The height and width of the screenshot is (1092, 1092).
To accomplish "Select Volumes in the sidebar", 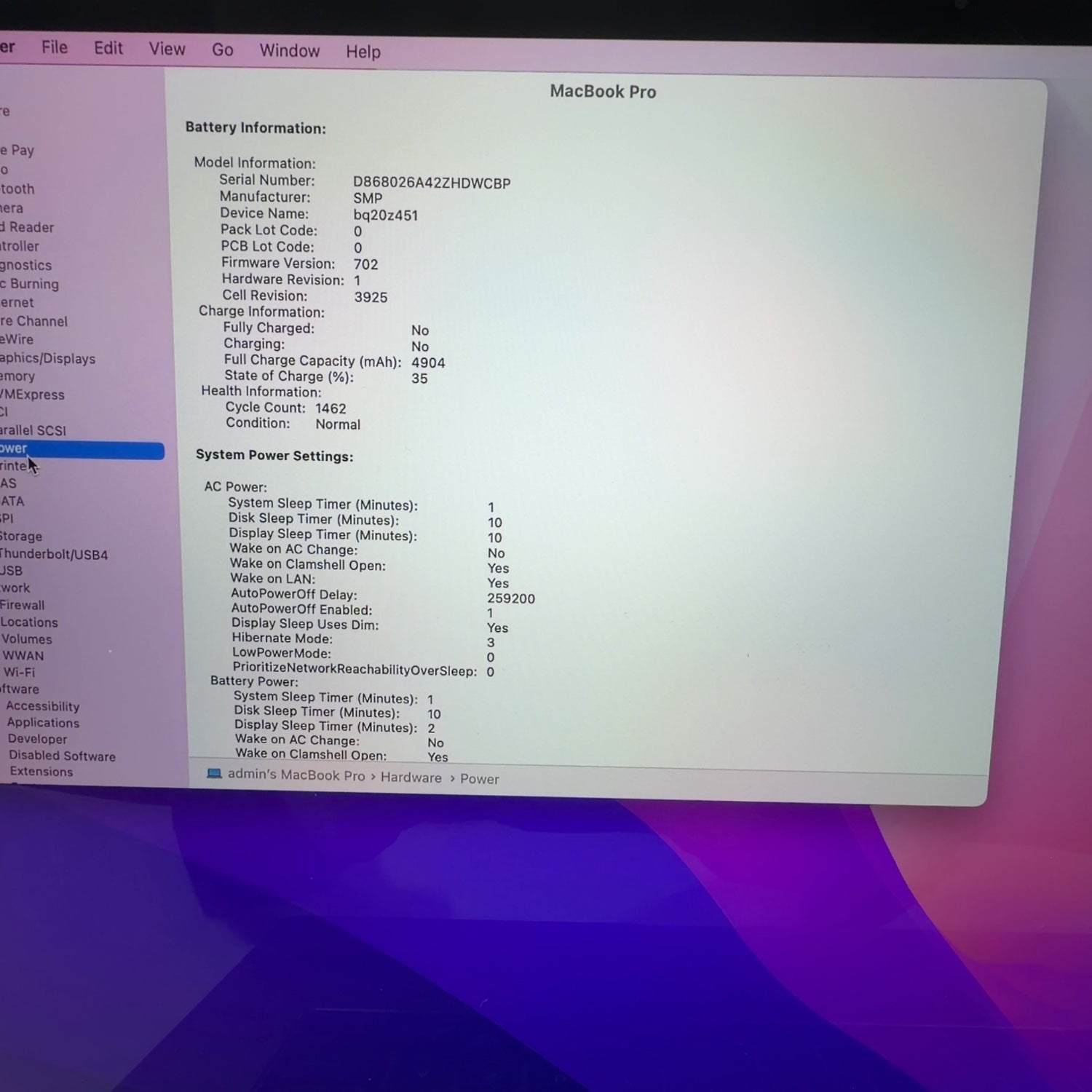I will click(26, 639).
